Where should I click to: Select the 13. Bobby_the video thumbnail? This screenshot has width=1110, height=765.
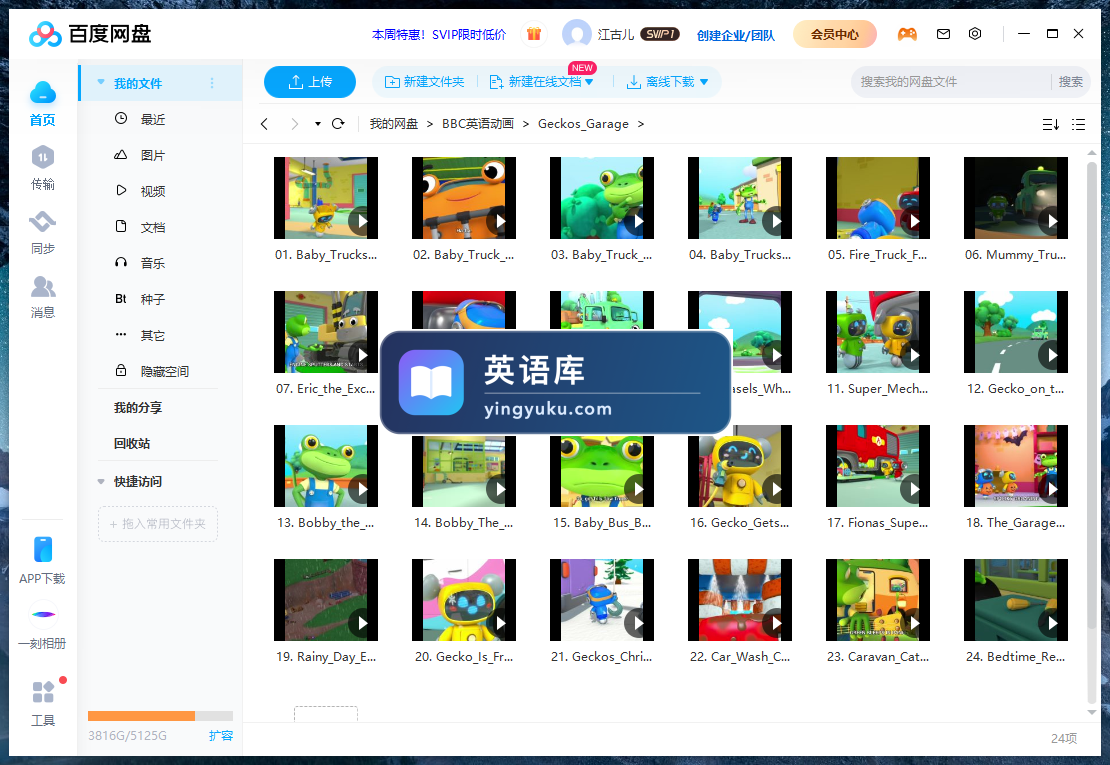(x=326, y=466)
